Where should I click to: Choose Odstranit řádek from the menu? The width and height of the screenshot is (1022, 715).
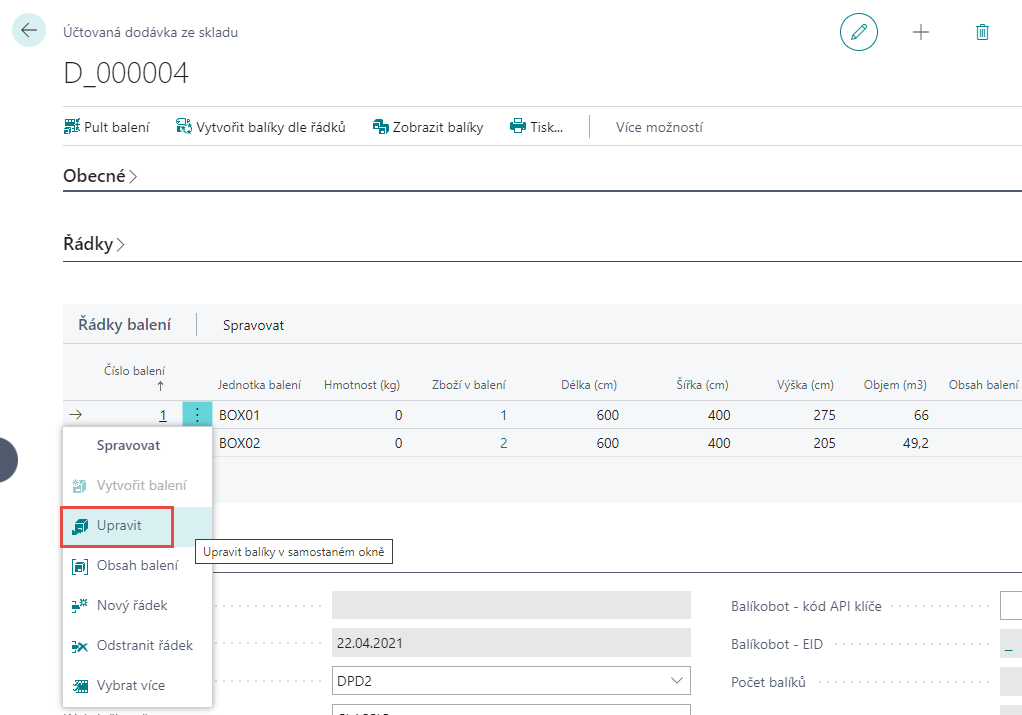click(x=144, y=646)
